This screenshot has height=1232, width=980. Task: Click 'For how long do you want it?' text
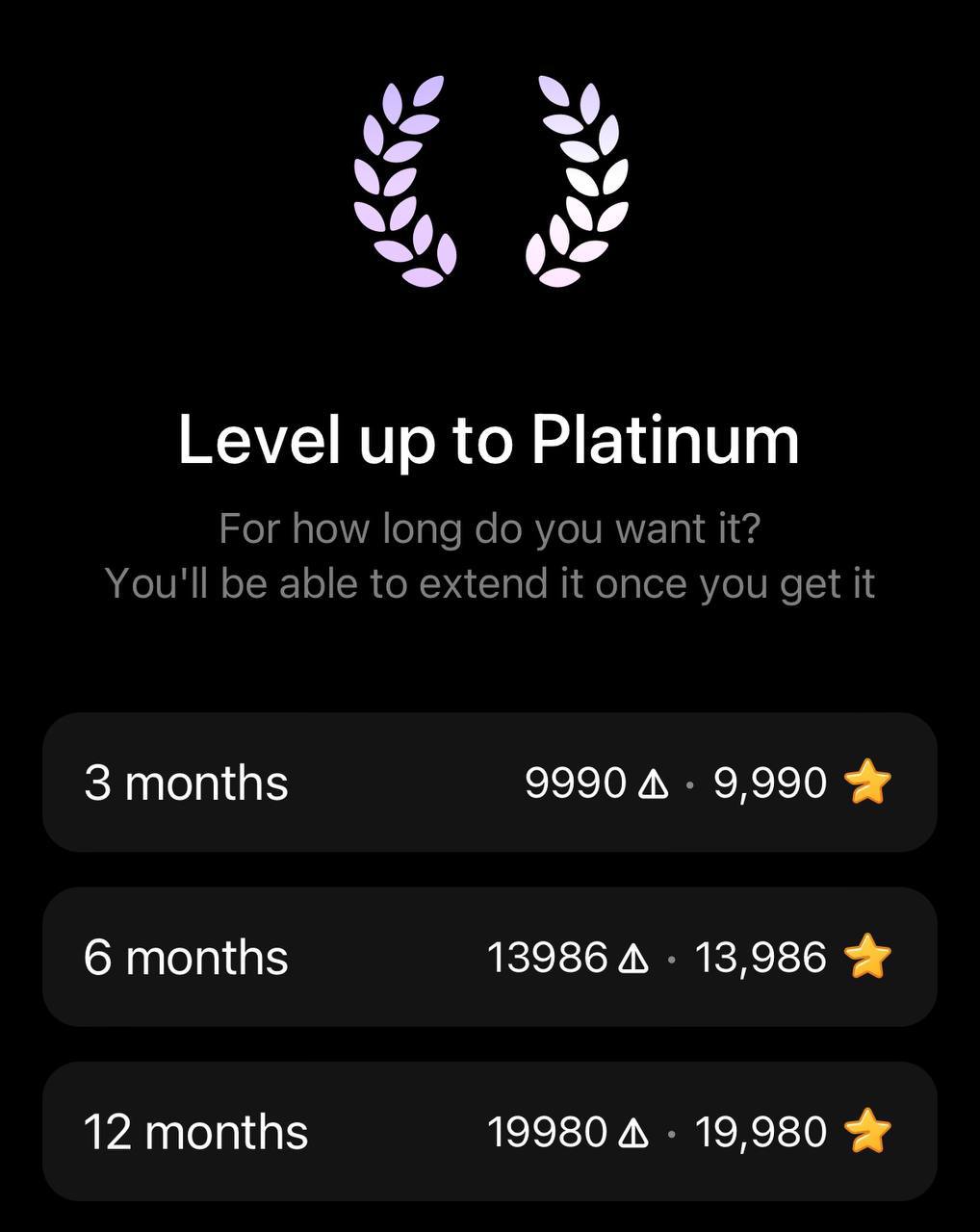489,528
